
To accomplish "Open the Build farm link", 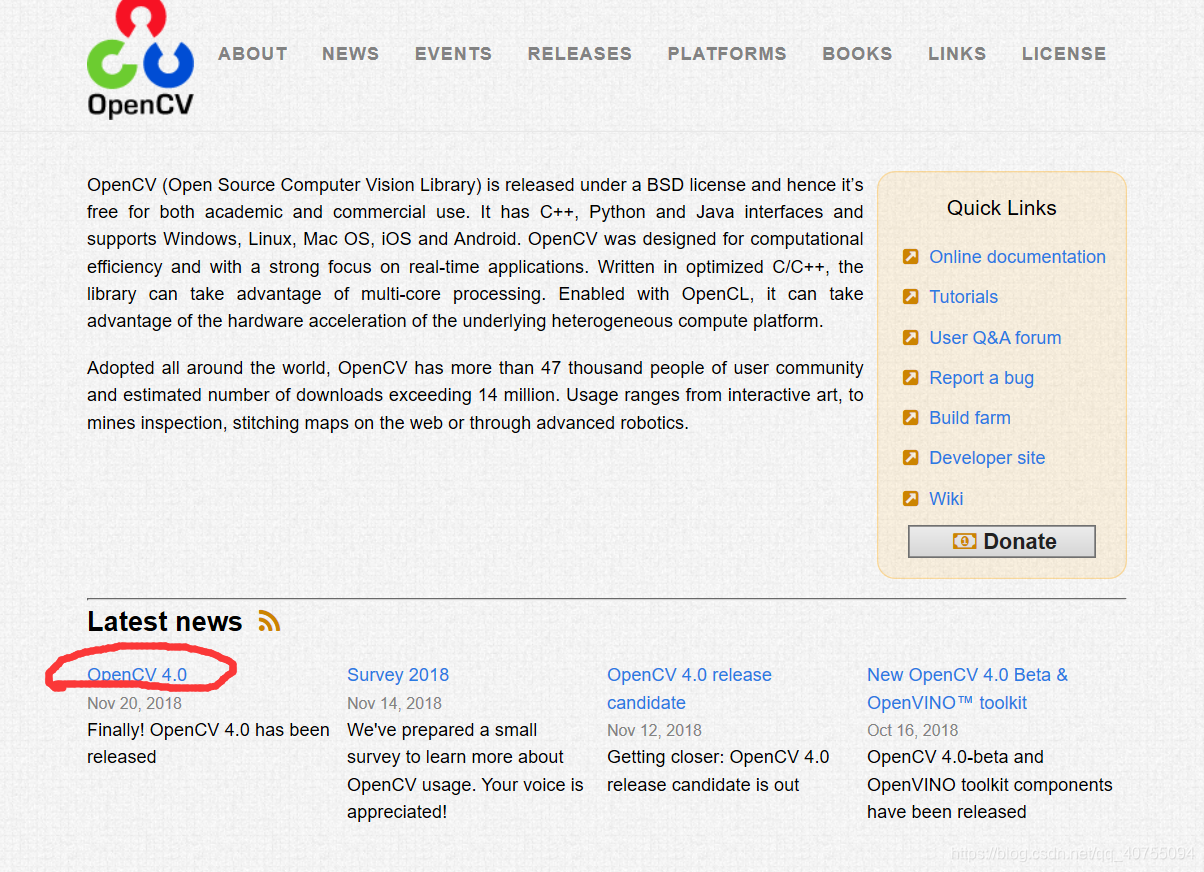I will tap(970, 418).
